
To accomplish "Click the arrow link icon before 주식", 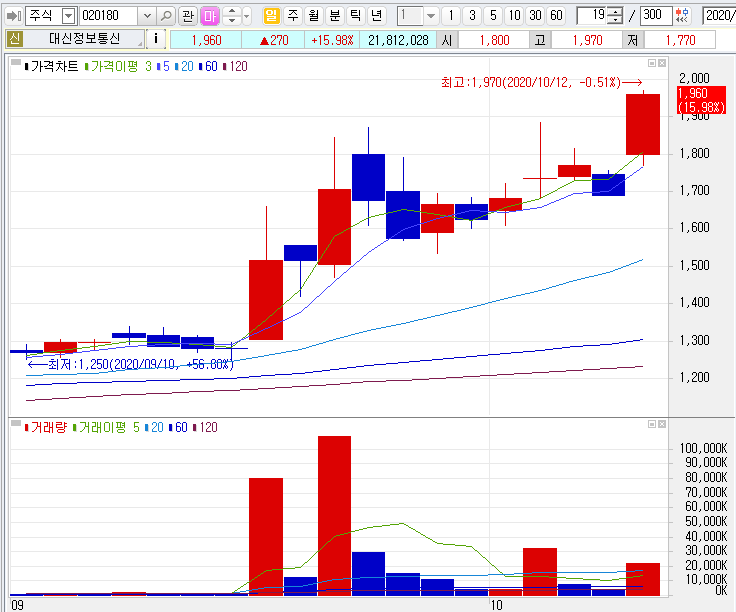I will pos(14,16).
